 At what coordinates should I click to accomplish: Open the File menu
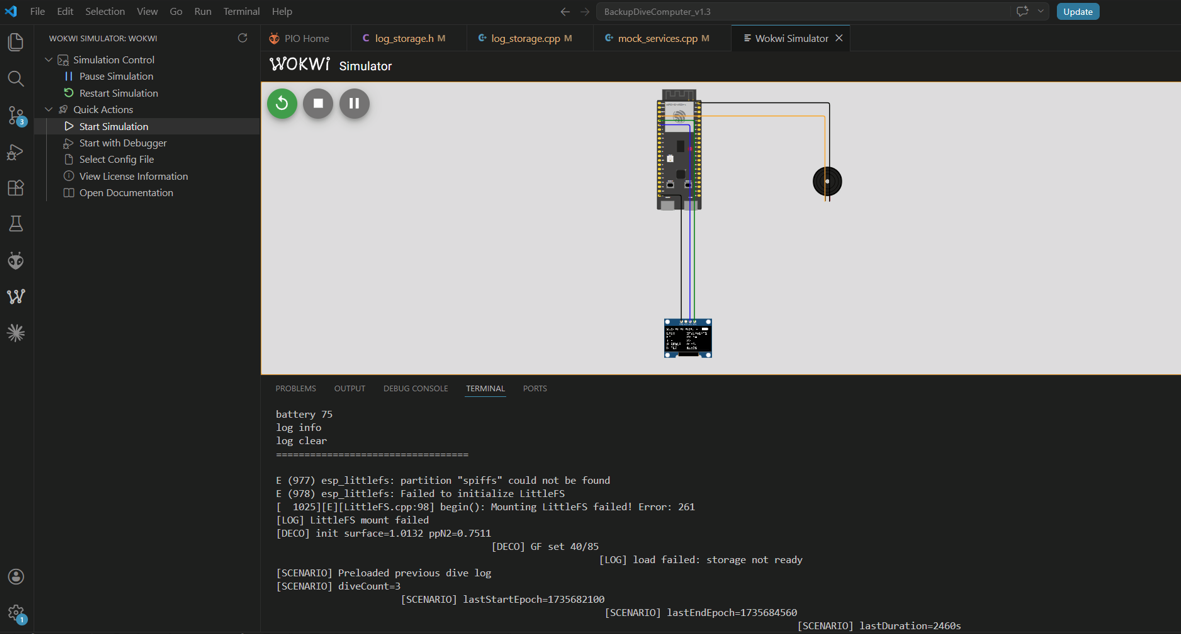click(x=37, y=11)
